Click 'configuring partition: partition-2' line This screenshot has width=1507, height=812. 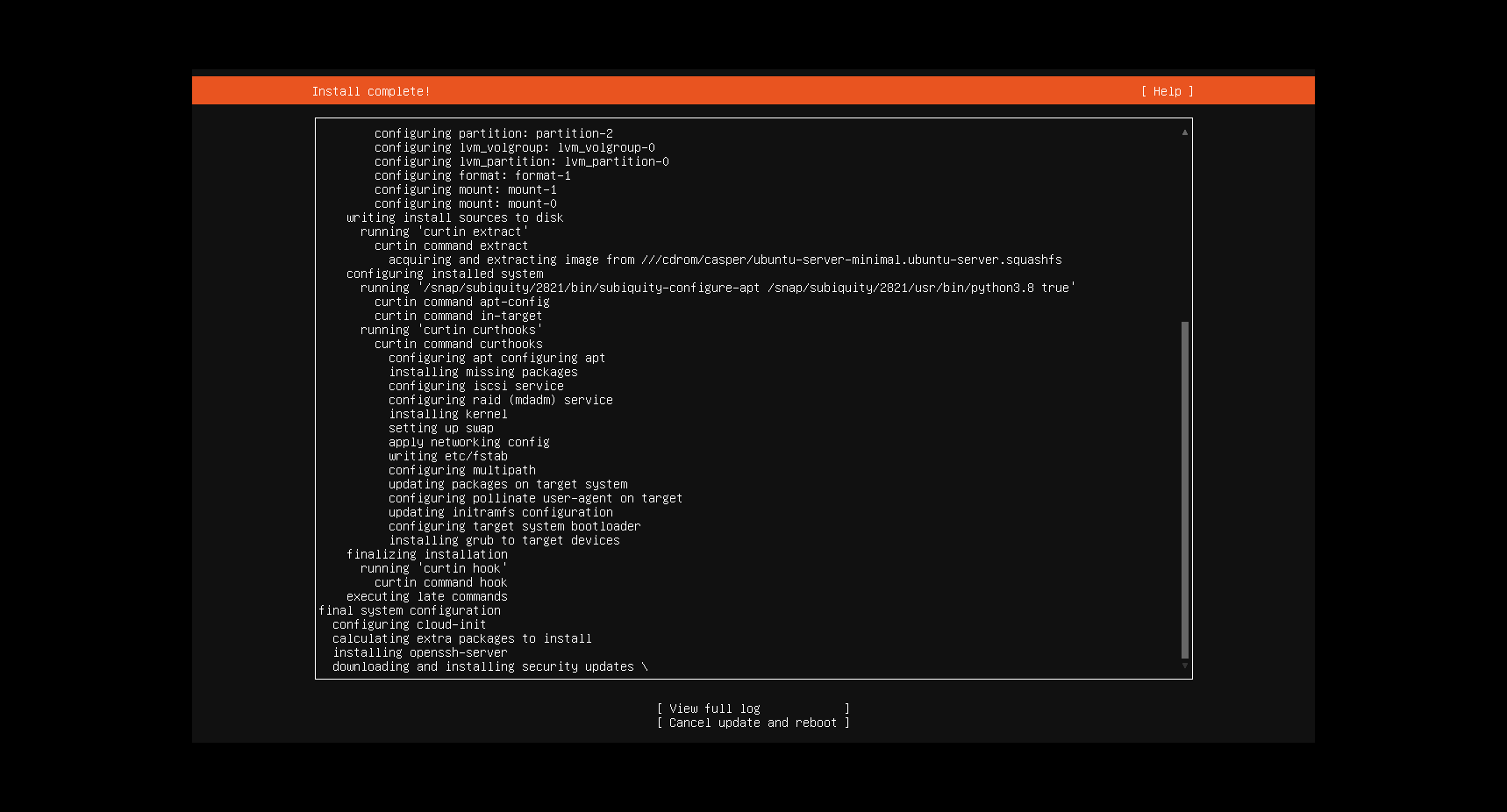[x=494, y=133]
